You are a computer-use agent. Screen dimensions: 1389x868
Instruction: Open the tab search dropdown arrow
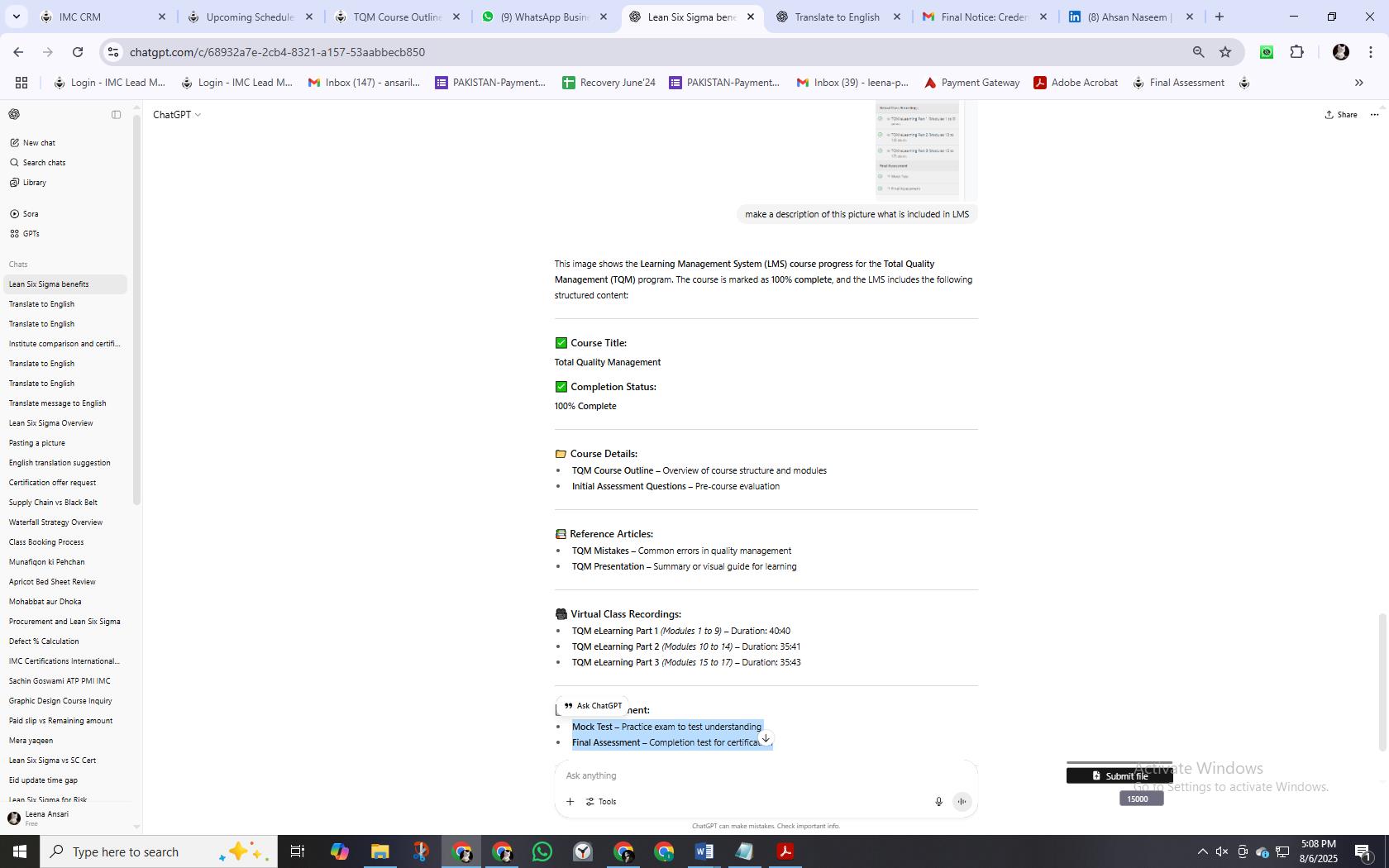16,17
